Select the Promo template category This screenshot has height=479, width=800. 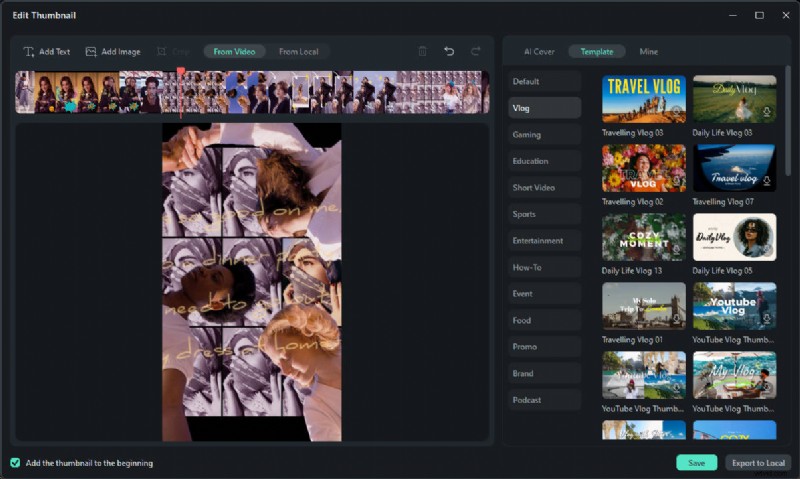(x=544, y=346)
